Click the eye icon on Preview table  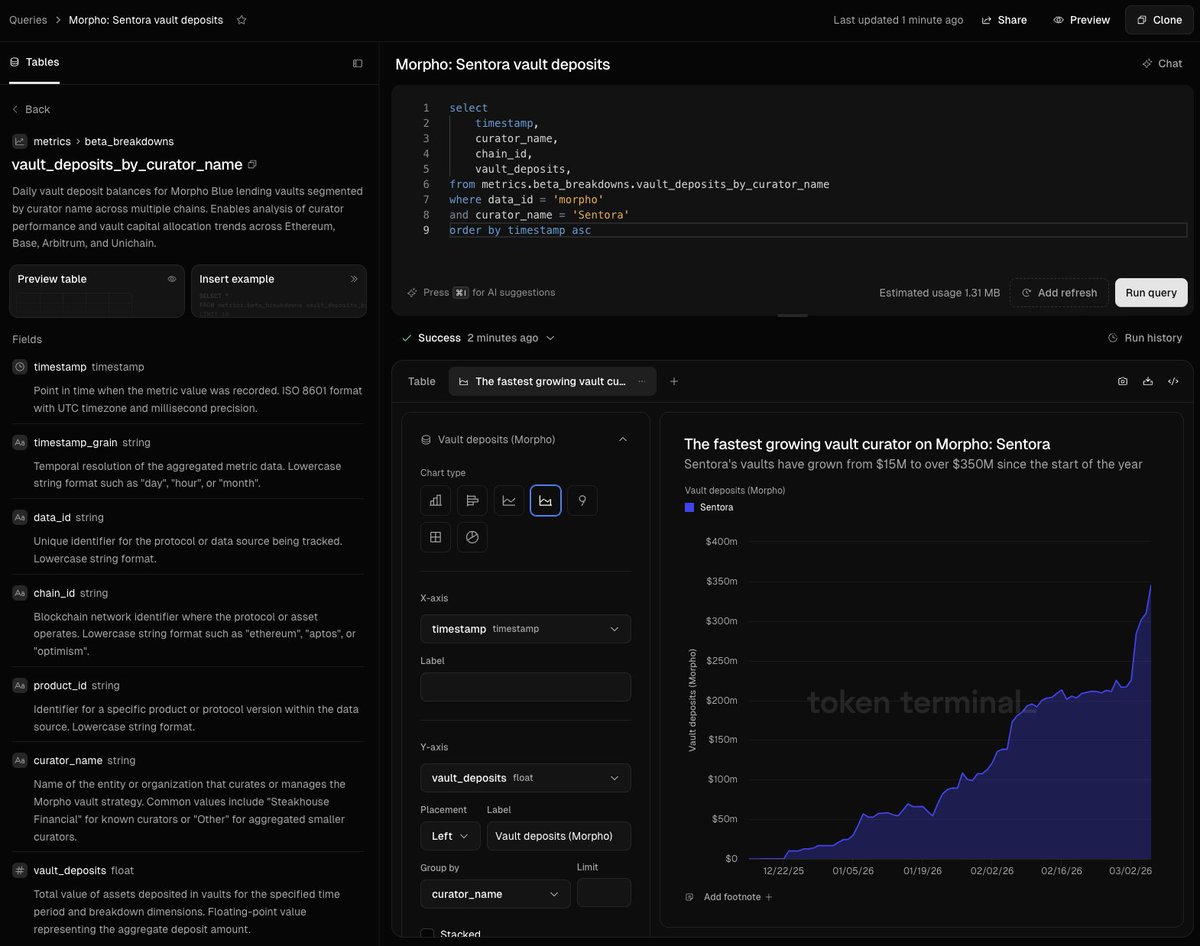[172, 279]
